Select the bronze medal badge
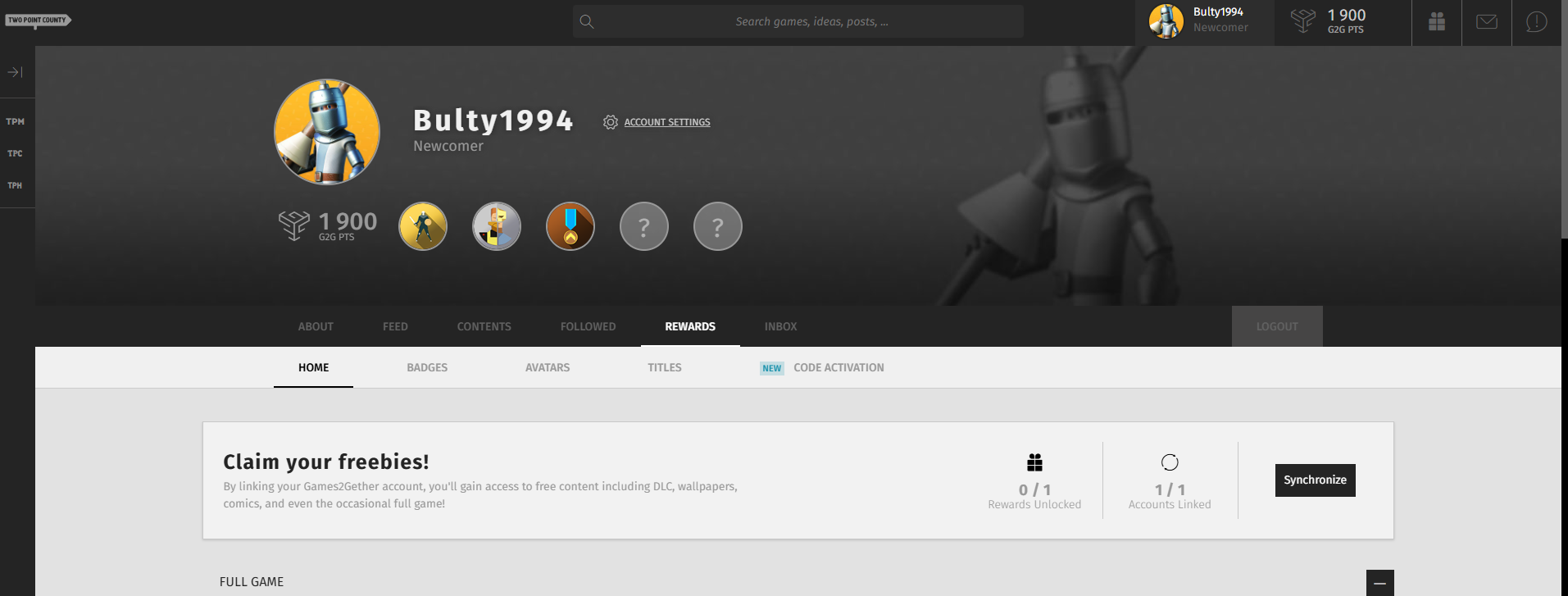 pos(570,226)
